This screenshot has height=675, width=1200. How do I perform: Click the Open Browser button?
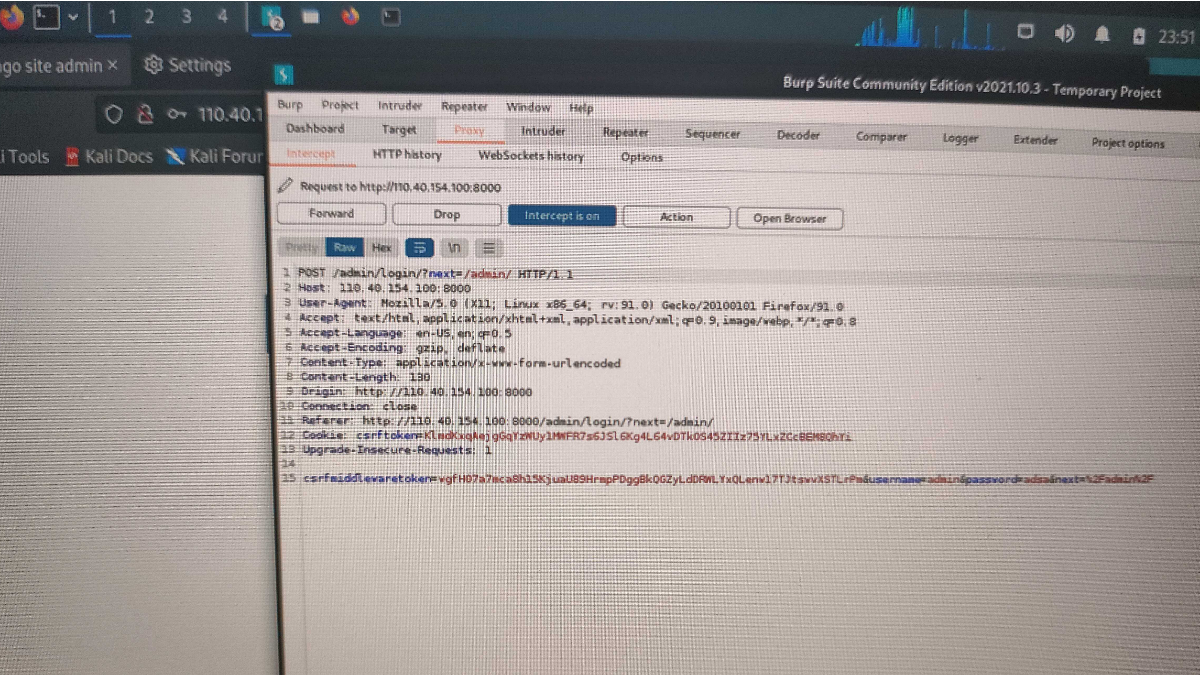[790, 218]
